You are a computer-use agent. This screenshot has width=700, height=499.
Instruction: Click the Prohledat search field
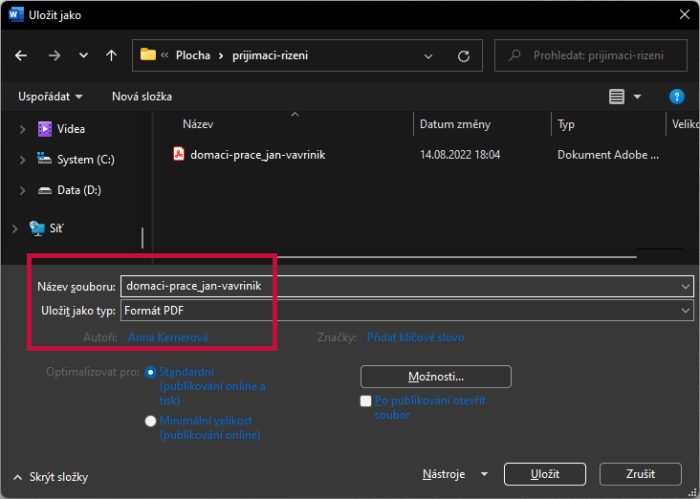(x=591, y=55)
